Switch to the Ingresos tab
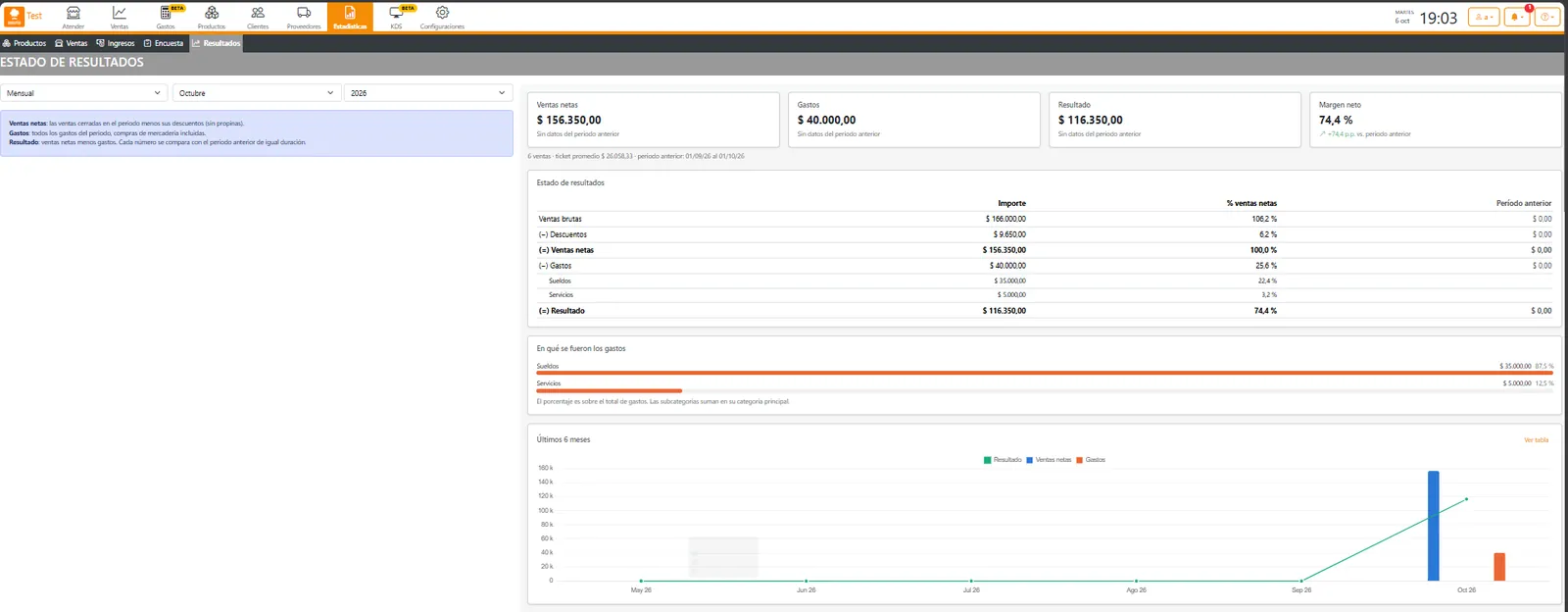Screen dimensions: 1568x612 click(x=116, y=43)
